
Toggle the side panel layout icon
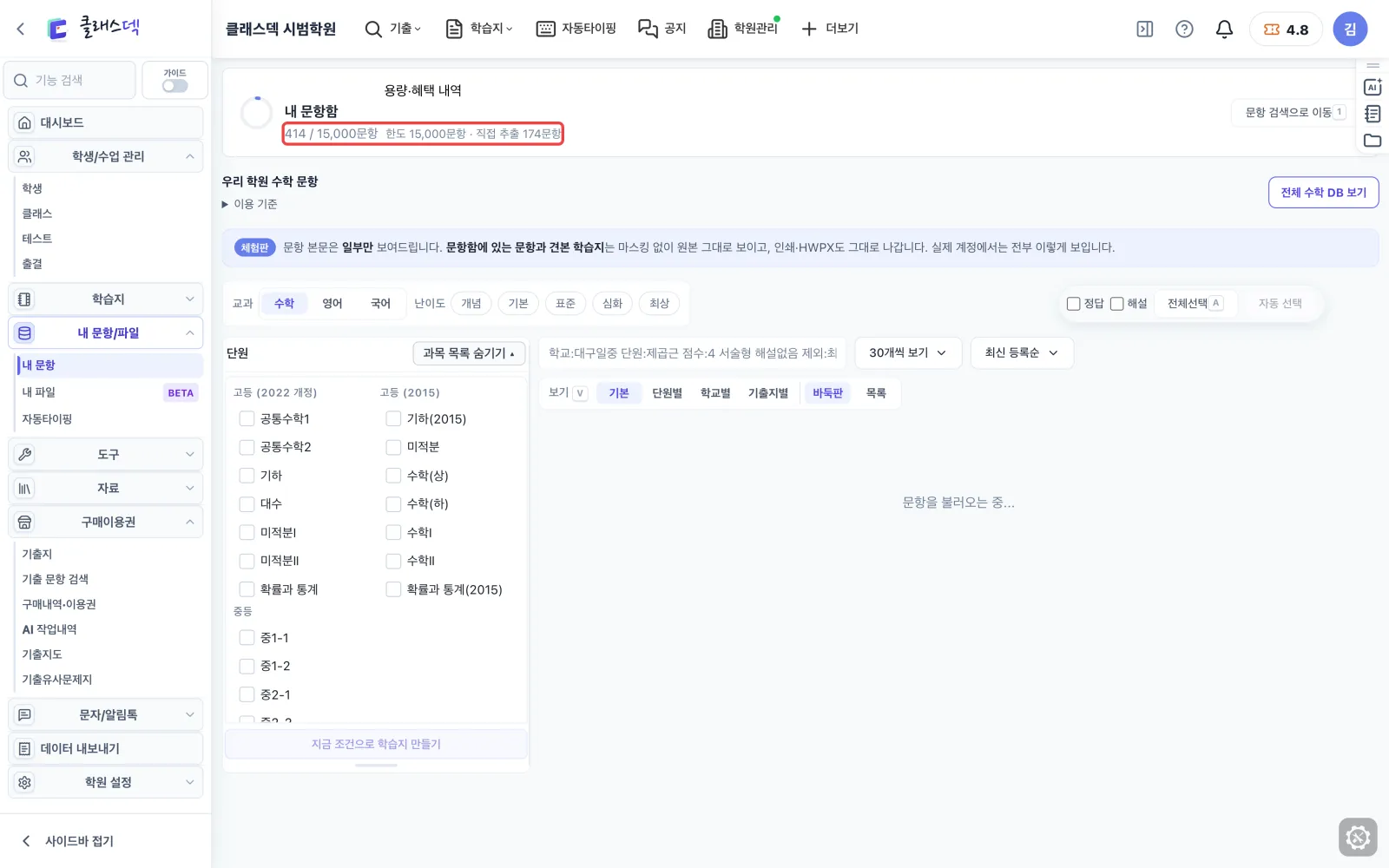pyautogui.click(x=1145, y=29)
